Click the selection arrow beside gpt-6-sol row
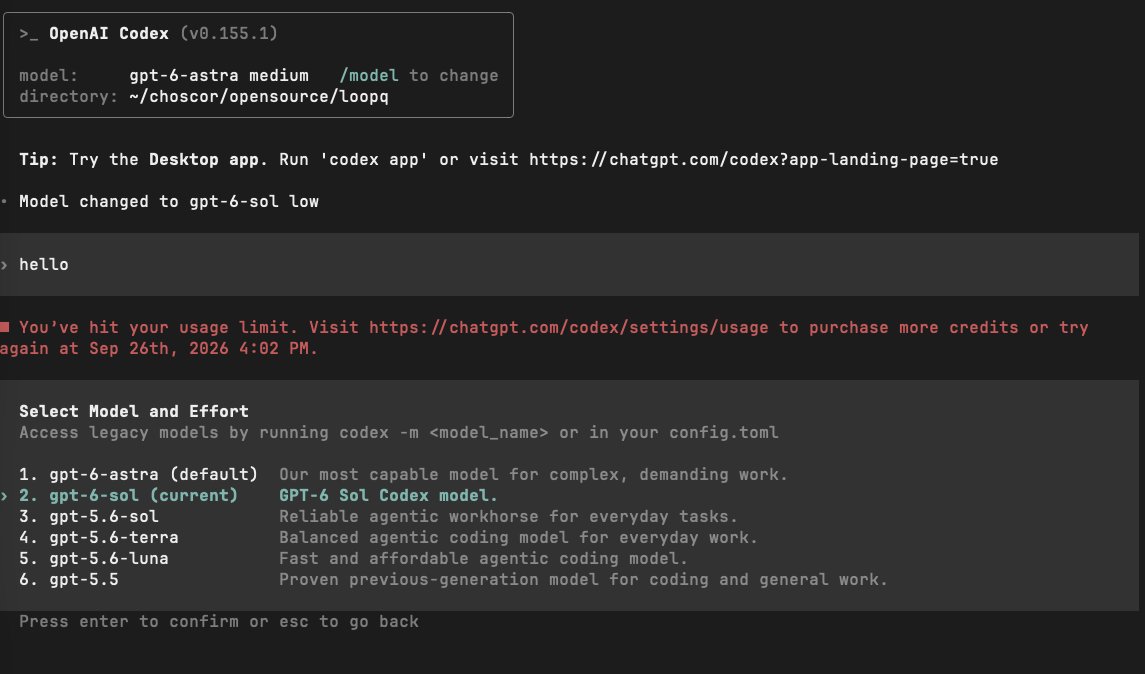 point(4,496)
